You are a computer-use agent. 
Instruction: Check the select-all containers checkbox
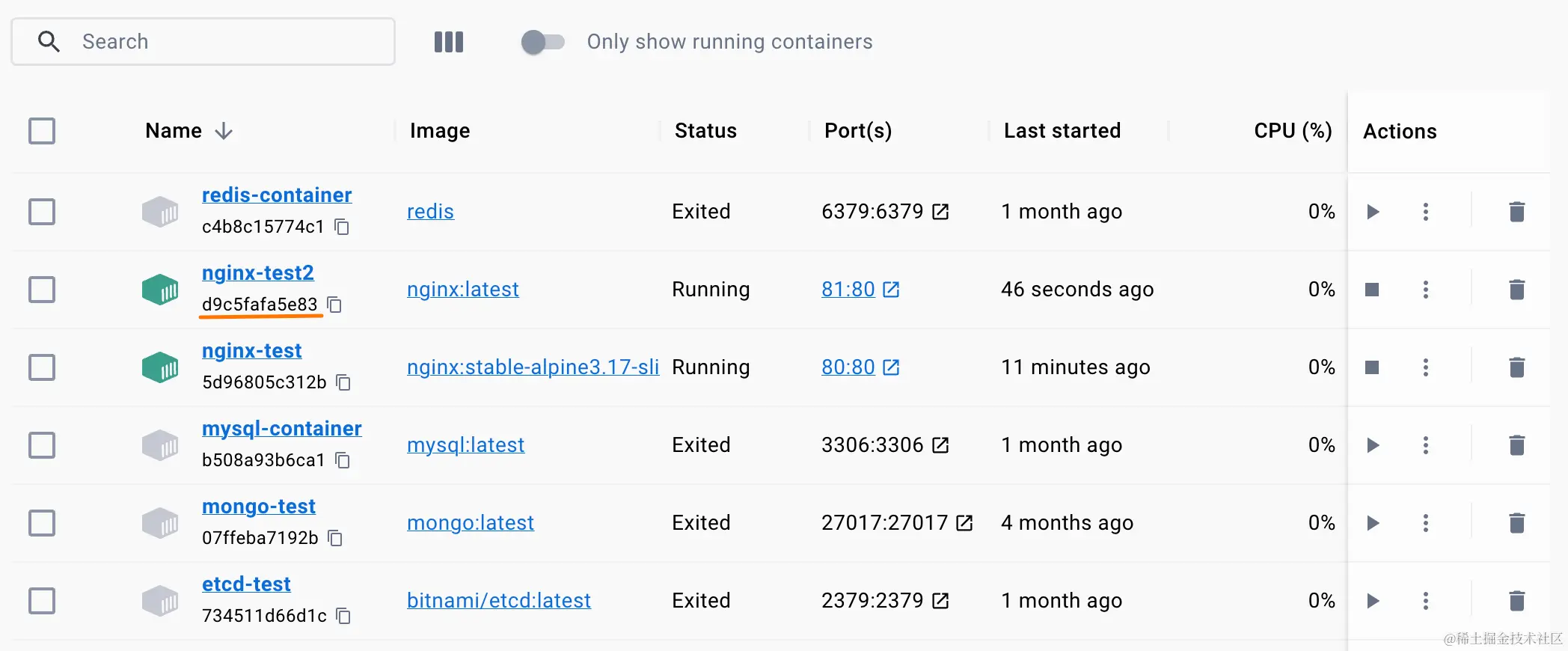(42, 131)
